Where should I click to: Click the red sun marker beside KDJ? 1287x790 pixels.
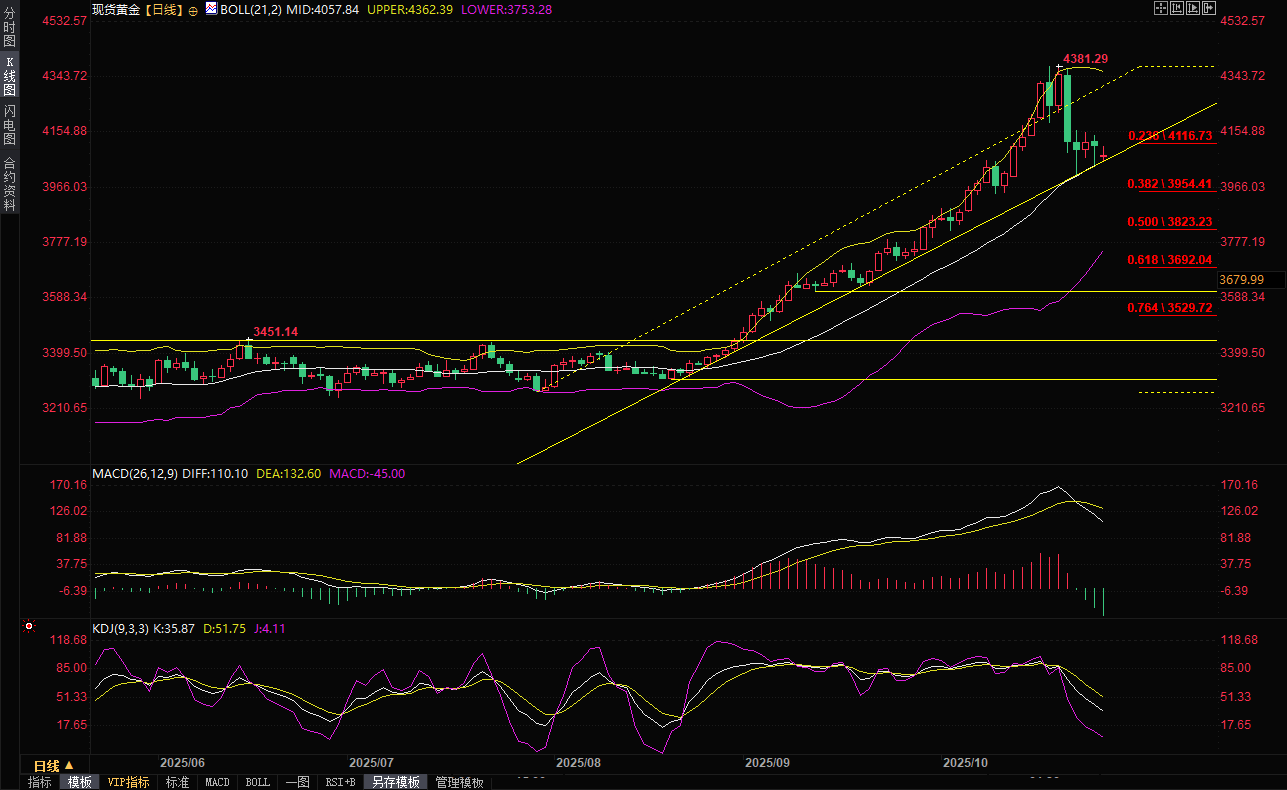(28, 628)
